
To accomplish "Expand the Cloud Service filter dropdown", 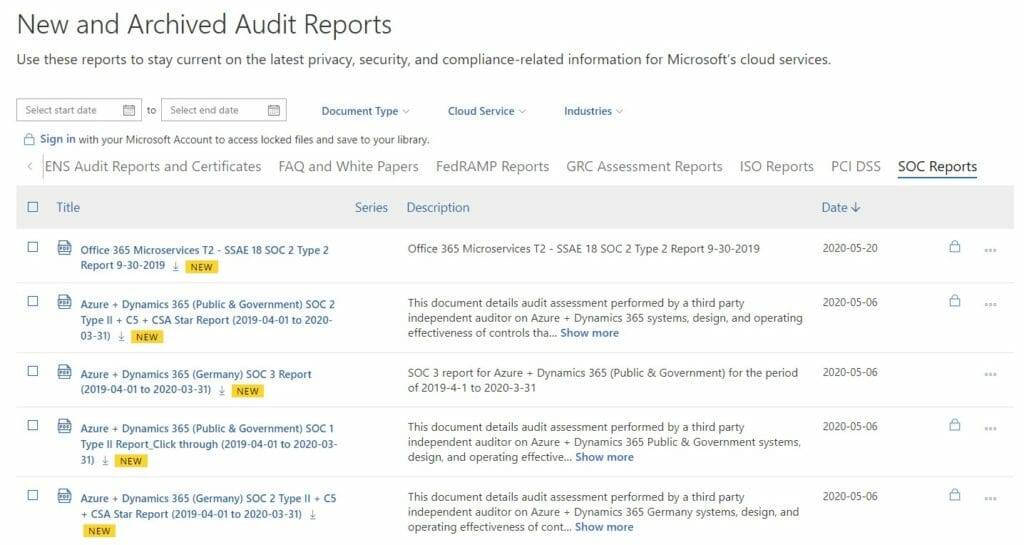I will coord(487,111).
